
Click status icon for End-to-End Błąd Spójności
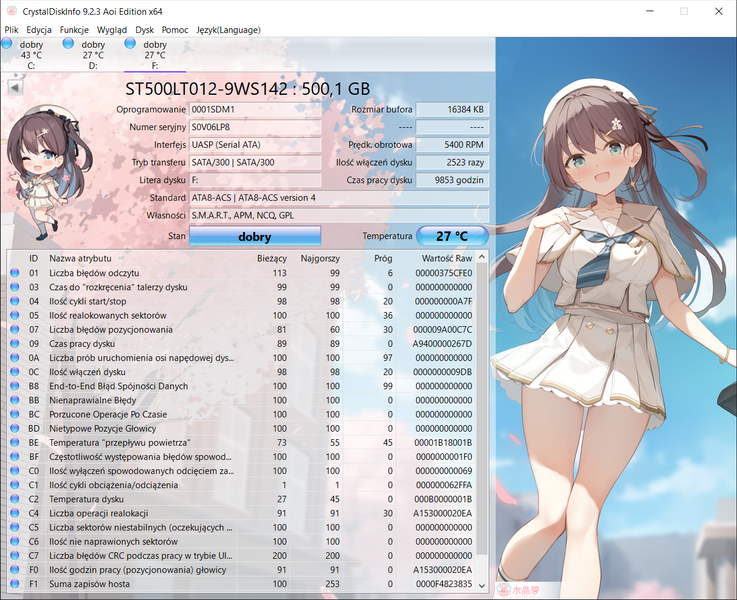15,386
